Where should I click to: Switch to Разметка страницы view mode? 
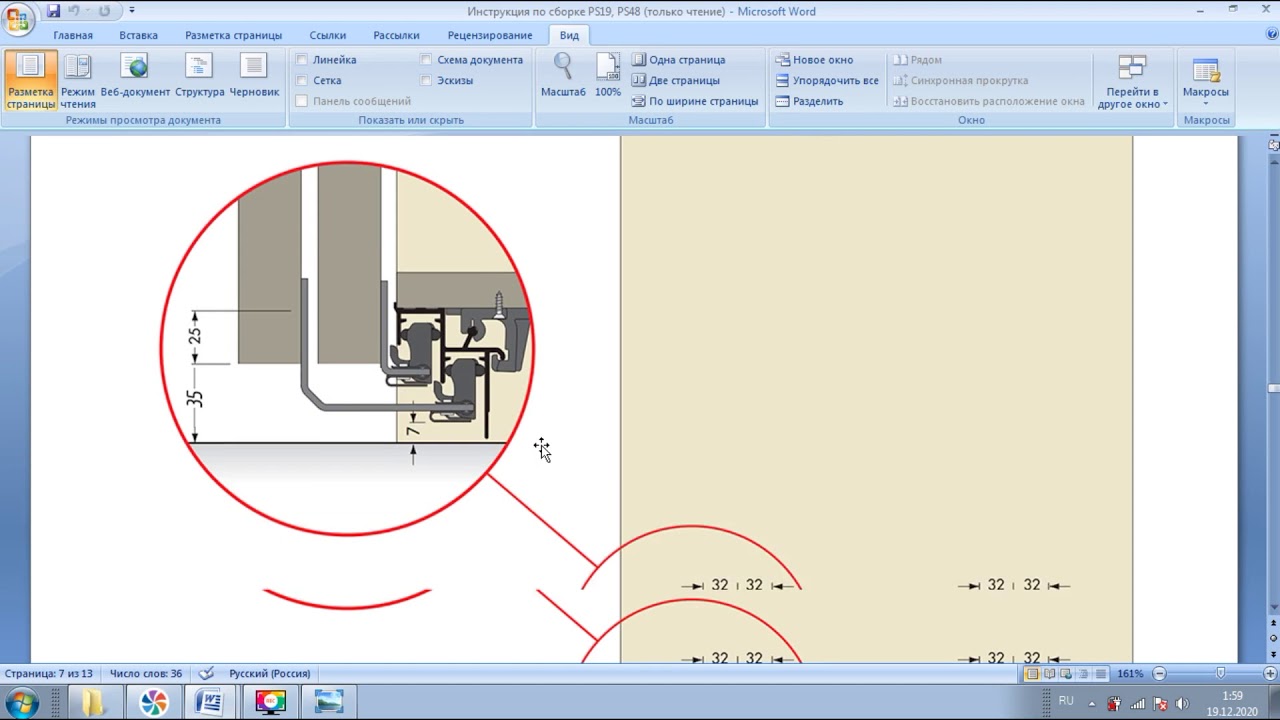pos(30,81)
